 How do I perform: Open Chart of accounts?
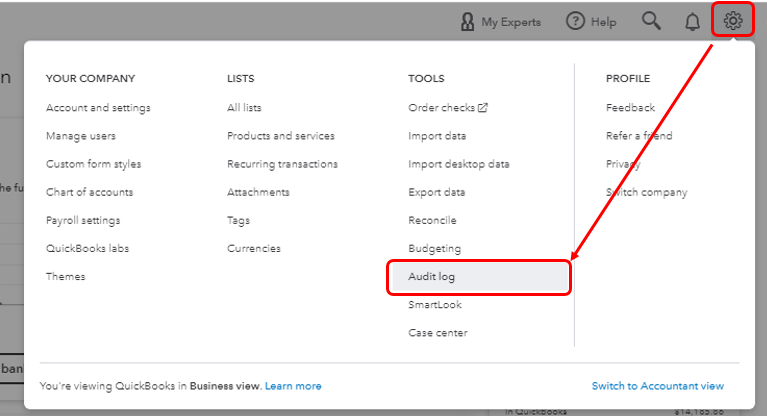pyautogui.click(x=89, y=192)
